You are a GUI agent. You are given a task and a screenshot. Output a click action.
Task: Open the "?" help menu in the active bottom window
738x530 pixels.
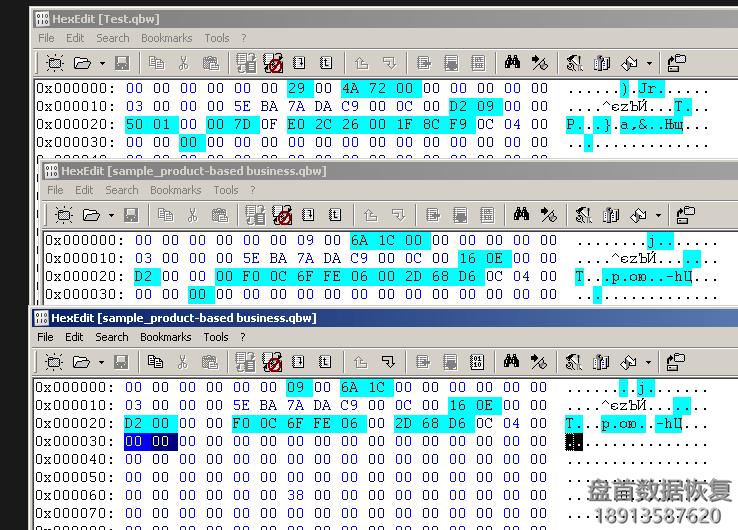coord(243,337)
